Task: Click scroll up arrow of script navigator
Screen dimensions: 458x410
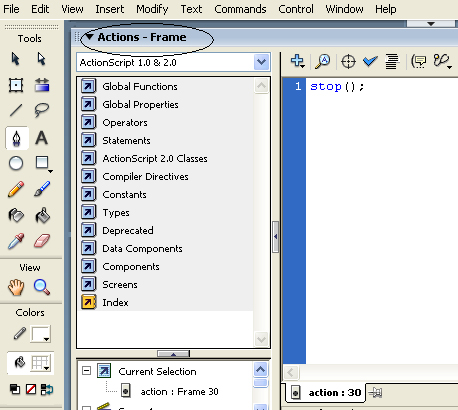Action: [x=260, y=369]
